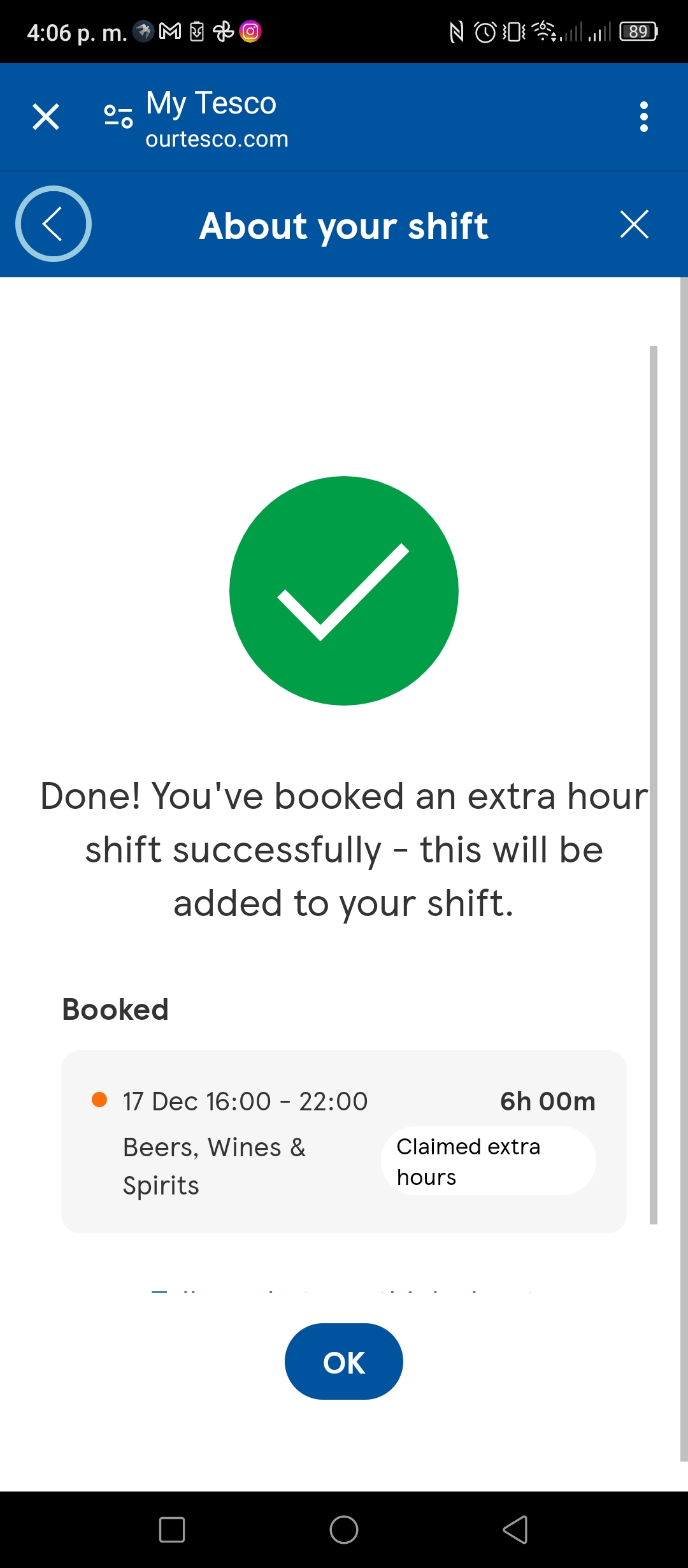Open the 17 Dec 16:00 - 22:00 shift card

coord(344,1142)
